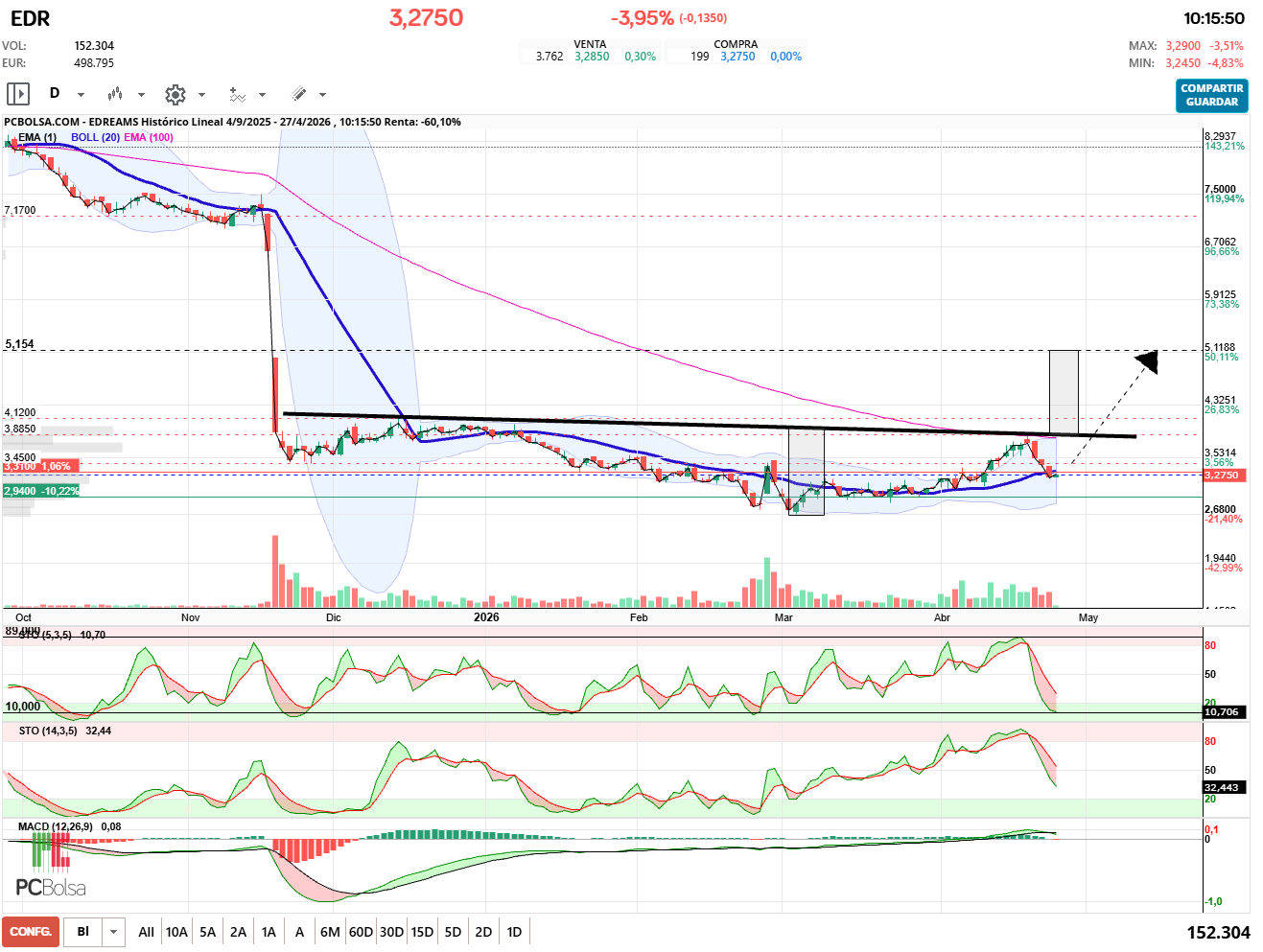Open the chart type dropdown arrow
Screen dimensions: 1263x952
click(x=141, y=95)
